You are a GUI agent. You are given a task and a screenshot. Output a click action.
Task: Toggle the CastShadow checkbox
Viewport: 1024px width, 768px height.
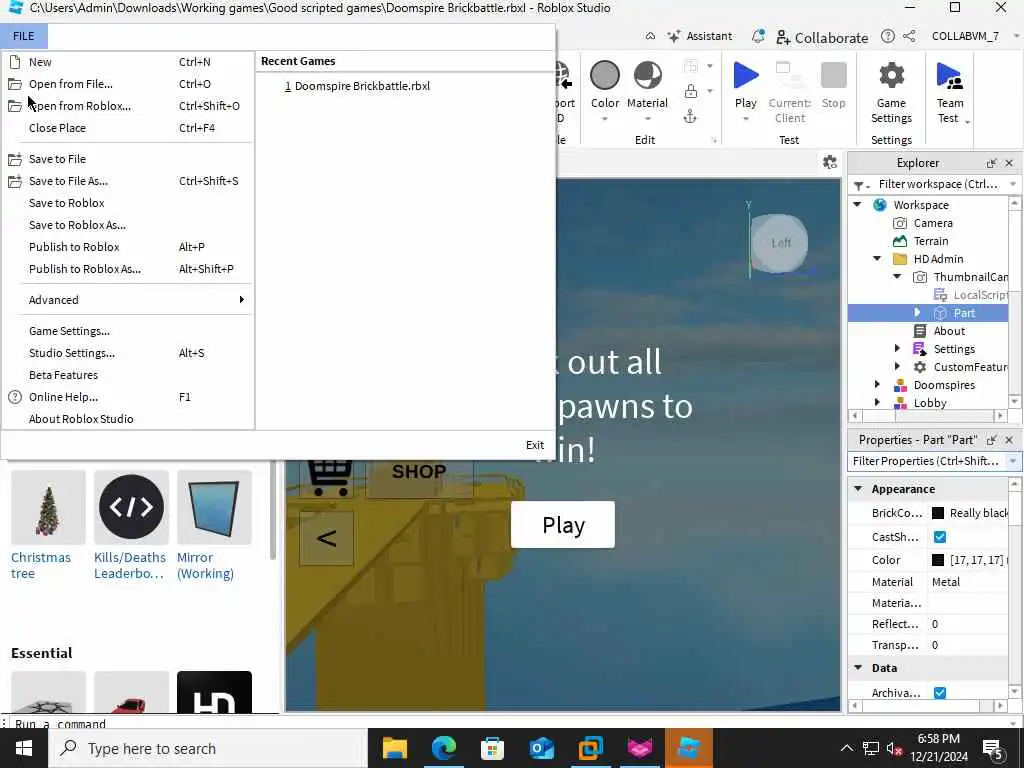coord(940,537)
